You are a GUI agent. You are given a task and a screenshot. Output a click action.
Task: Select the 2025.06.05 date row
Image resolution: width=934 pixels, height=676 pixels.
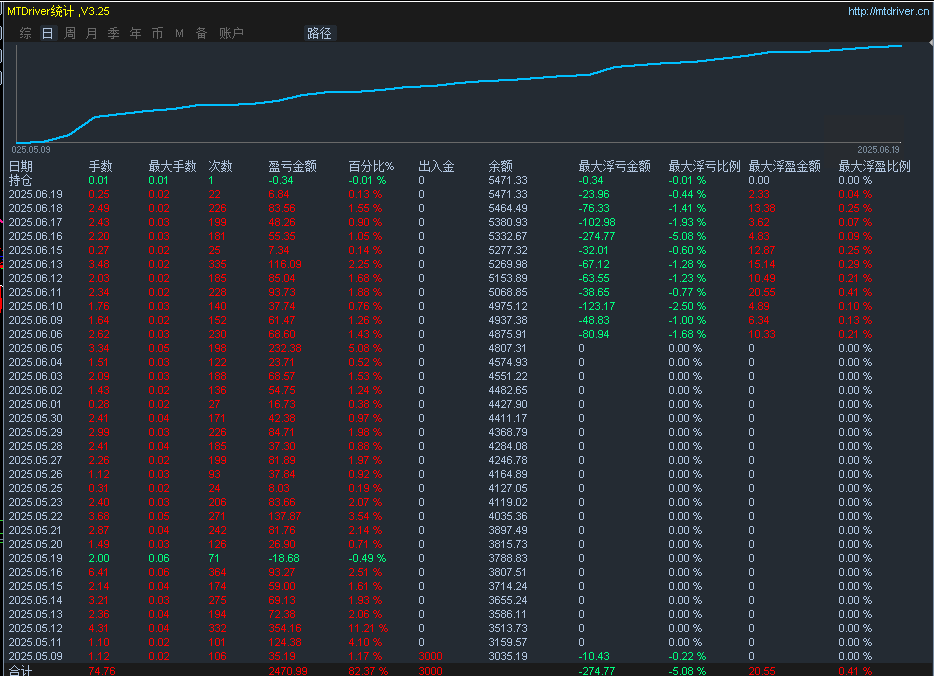36,348
